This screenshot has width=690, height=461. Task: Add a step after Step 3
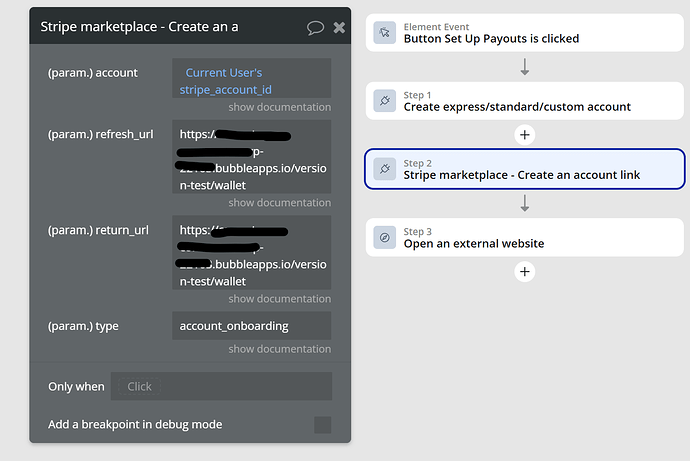[525, 271]
